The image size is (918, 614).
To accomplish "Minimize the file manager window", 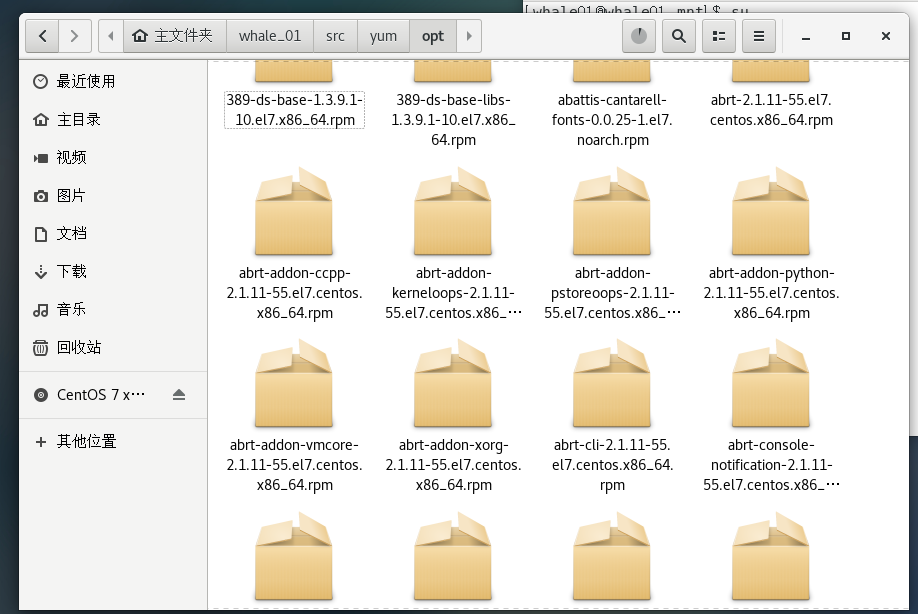I will pos(806,37).
